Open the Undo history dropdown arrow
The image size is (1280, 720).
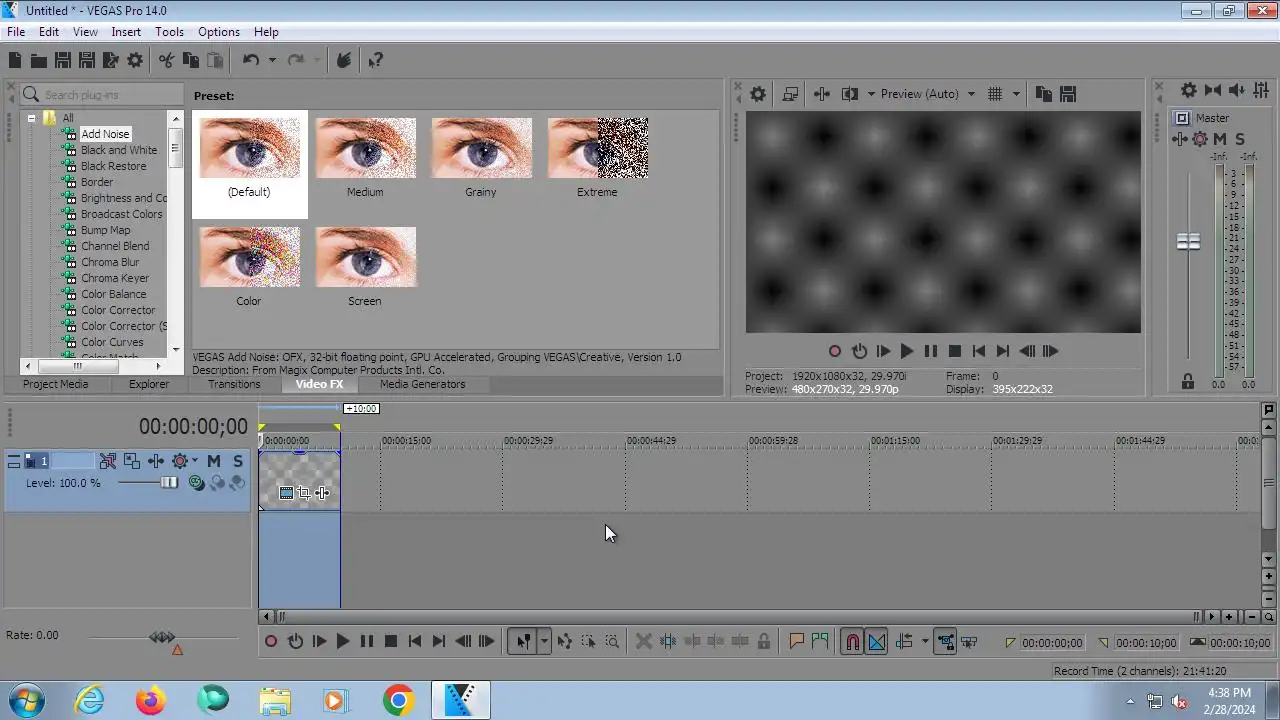pyautogui.click(x=271, y=61)
